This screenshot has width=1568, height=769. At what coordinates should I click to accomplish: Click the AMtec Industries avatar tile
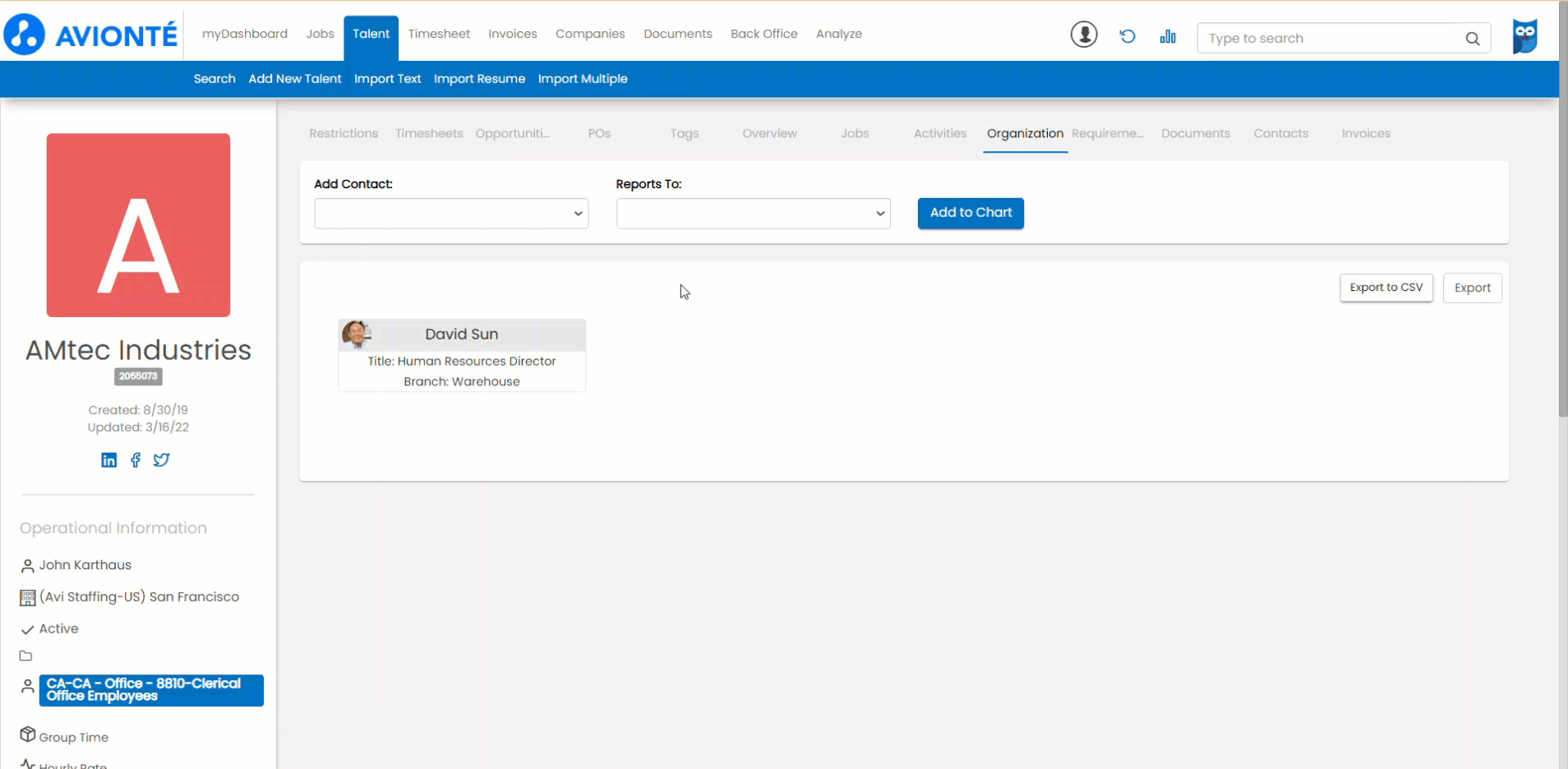click(138, 225)
